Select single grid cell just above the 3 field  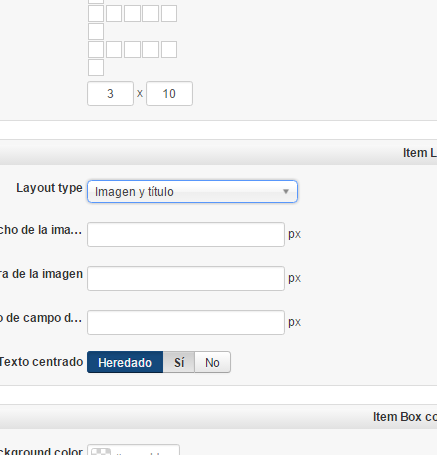[96, 68]
